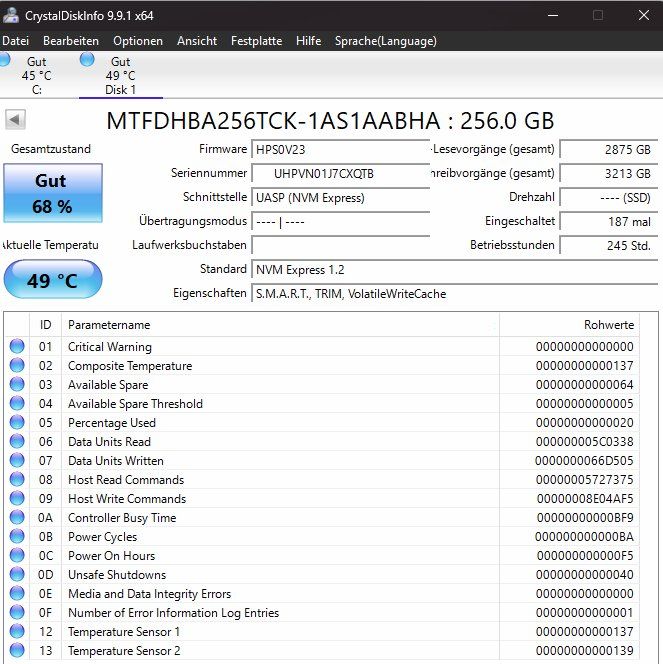Click the Gut 68 % health status button

(53, 193)
